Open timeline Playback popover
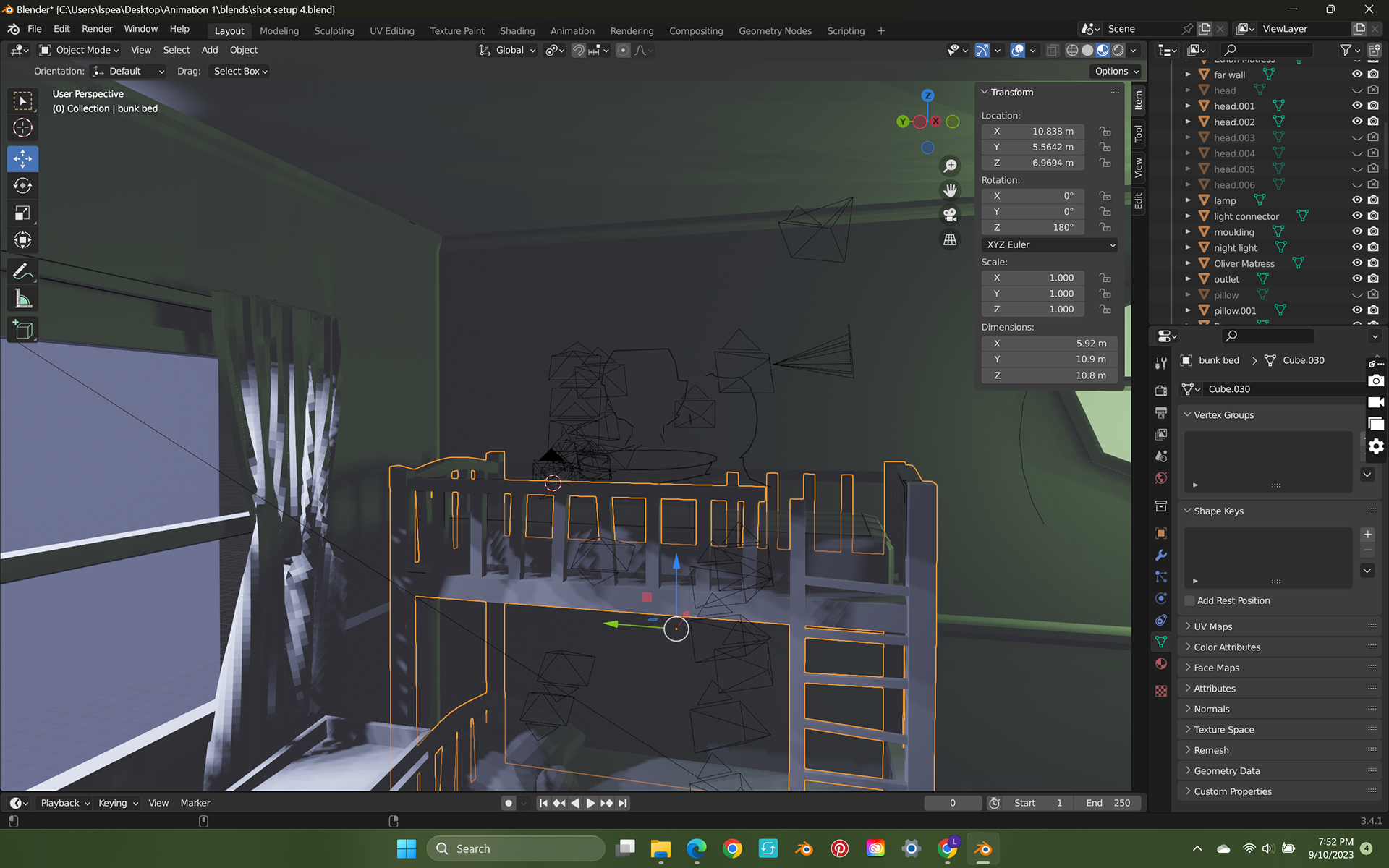Viewport: 1389px width, 868px height. coord(65,803)
